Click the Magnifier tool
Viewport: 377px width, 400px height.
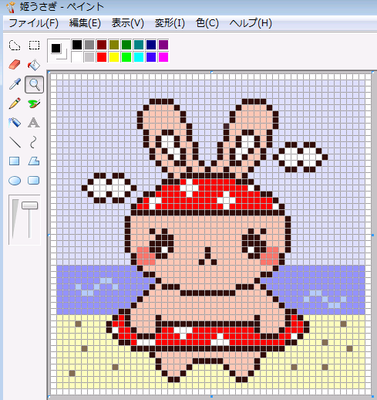pyautogui.click(x=34, y=85)
